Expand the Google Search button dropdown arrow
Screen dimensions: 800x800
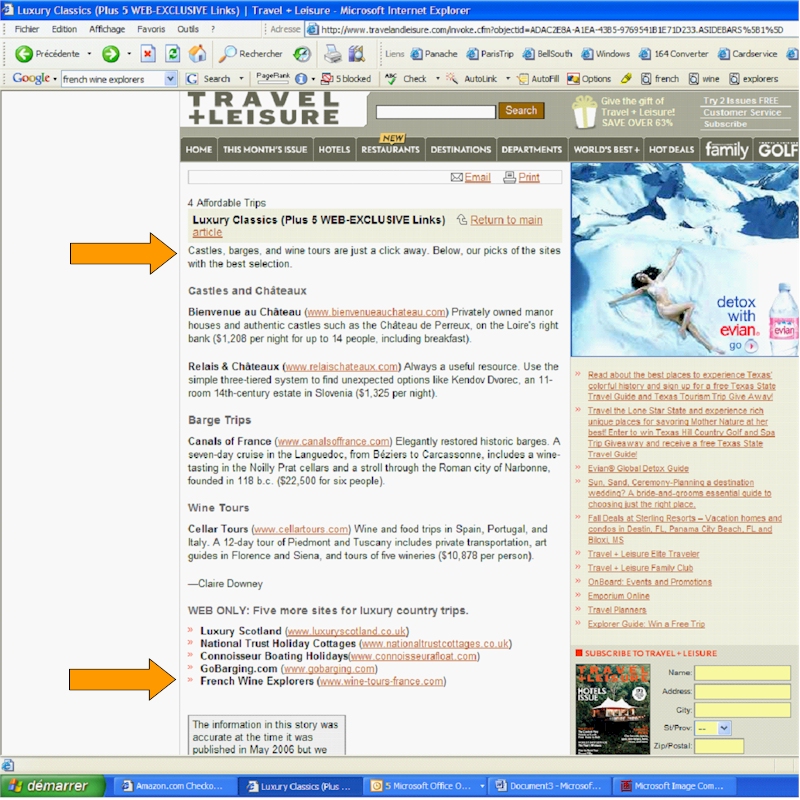241,79
